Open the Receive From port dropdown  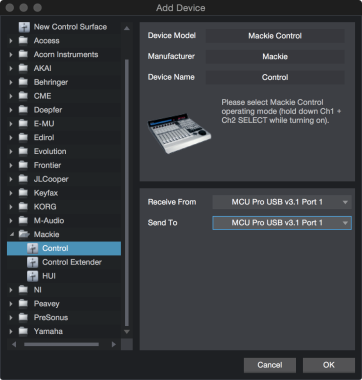click(x=282, y=202)
